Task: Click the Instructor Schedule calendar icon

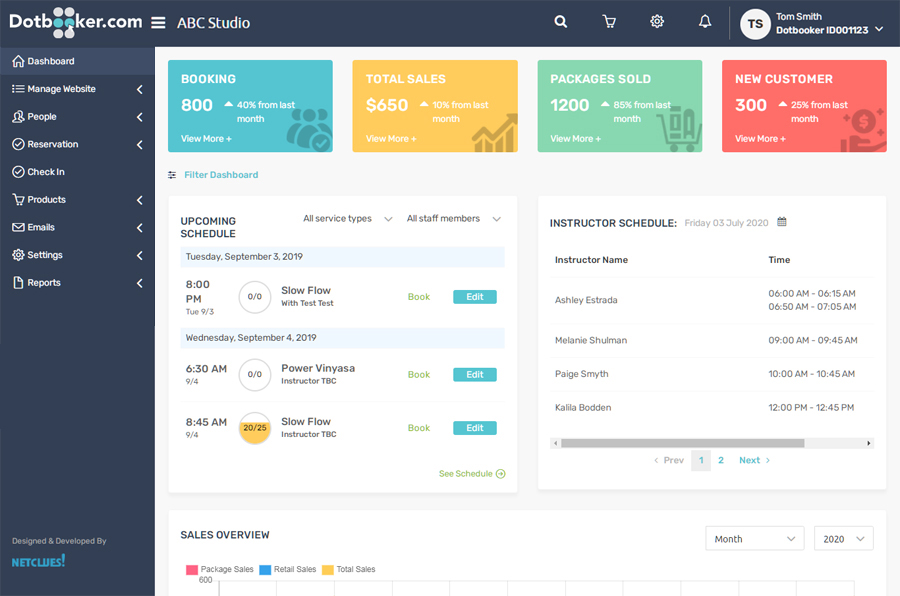Action: pyautogui.click(x=779, y=222)
